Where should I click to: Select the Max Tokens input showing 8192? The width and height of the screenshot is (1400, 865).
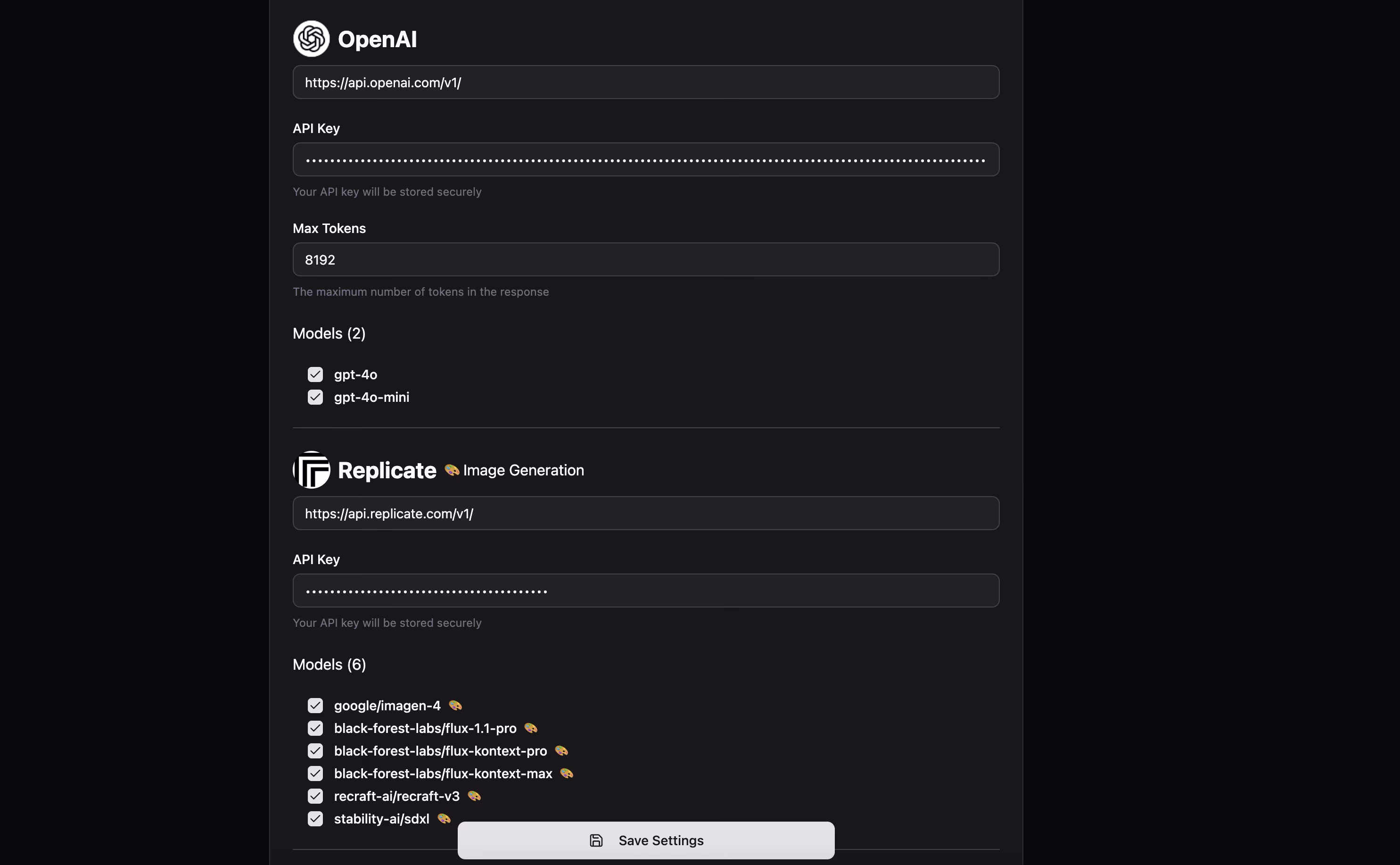[646, 260]
